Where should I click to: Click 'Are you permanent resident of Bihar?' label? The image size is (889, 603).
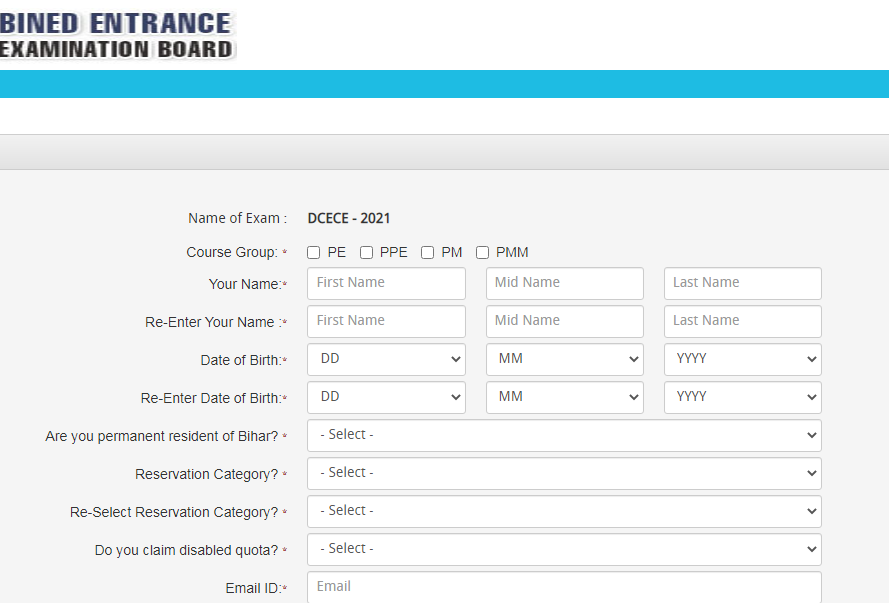point(162,436)
